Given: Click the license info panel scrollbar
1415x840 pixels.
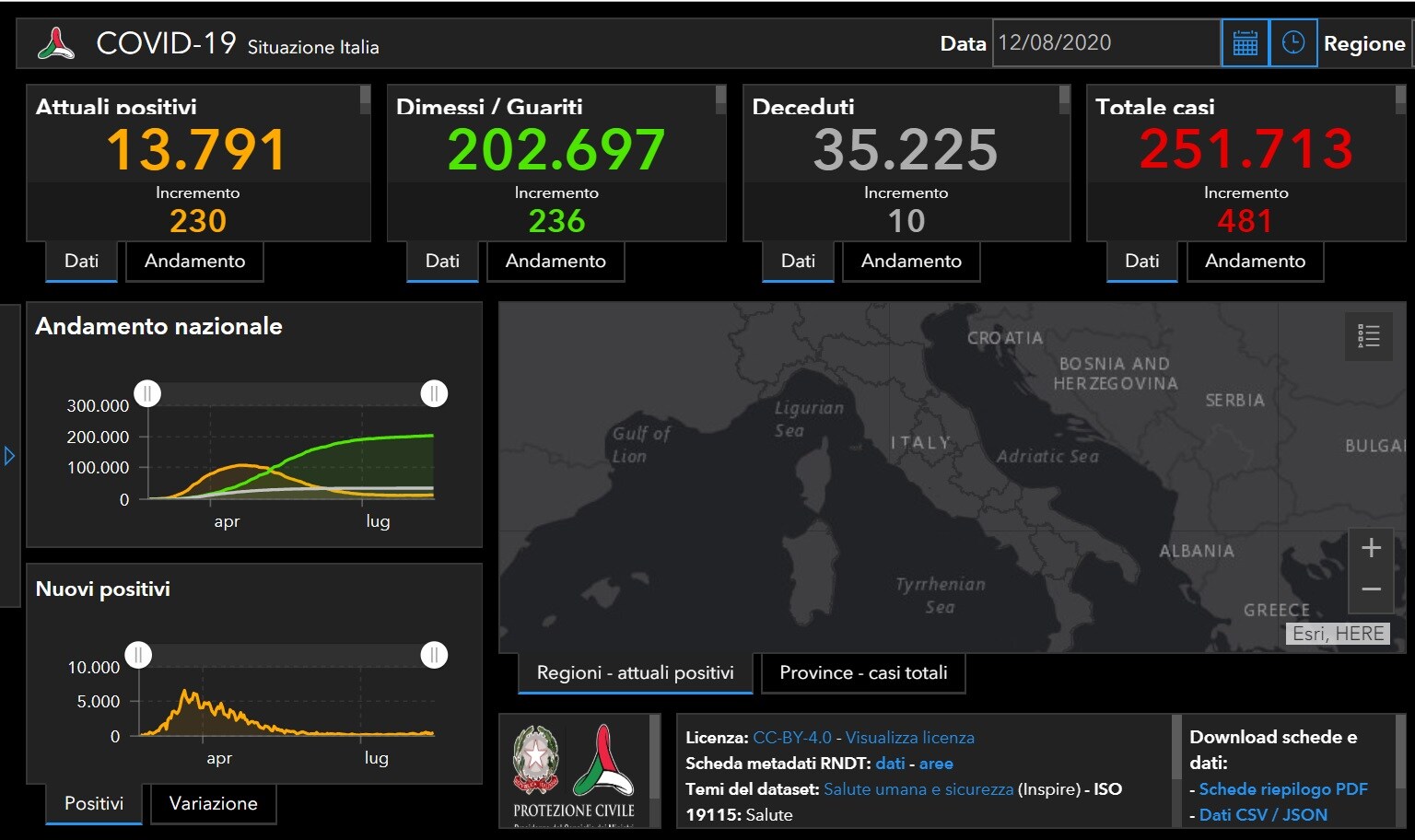Looking at the screenshot, I should point(1176,746).
